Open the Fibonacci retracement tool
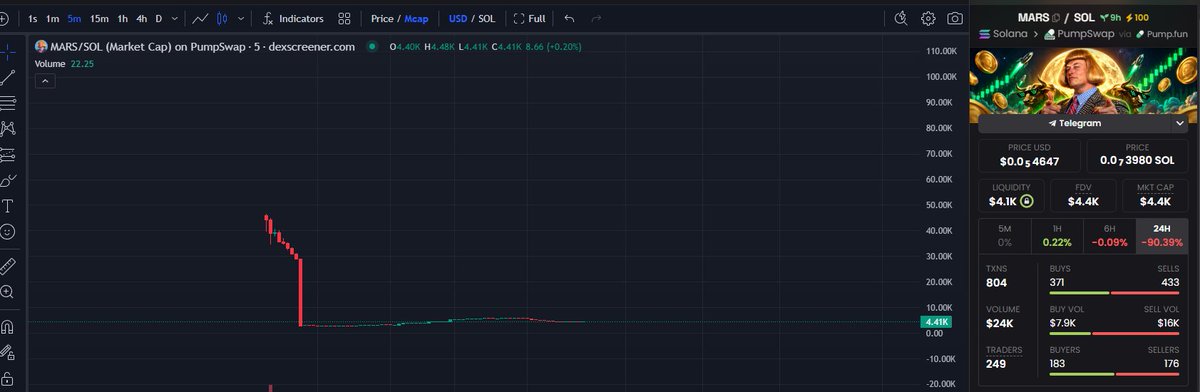The width and height of the screenshot is (1200, 392). click(x=8, y=102)
